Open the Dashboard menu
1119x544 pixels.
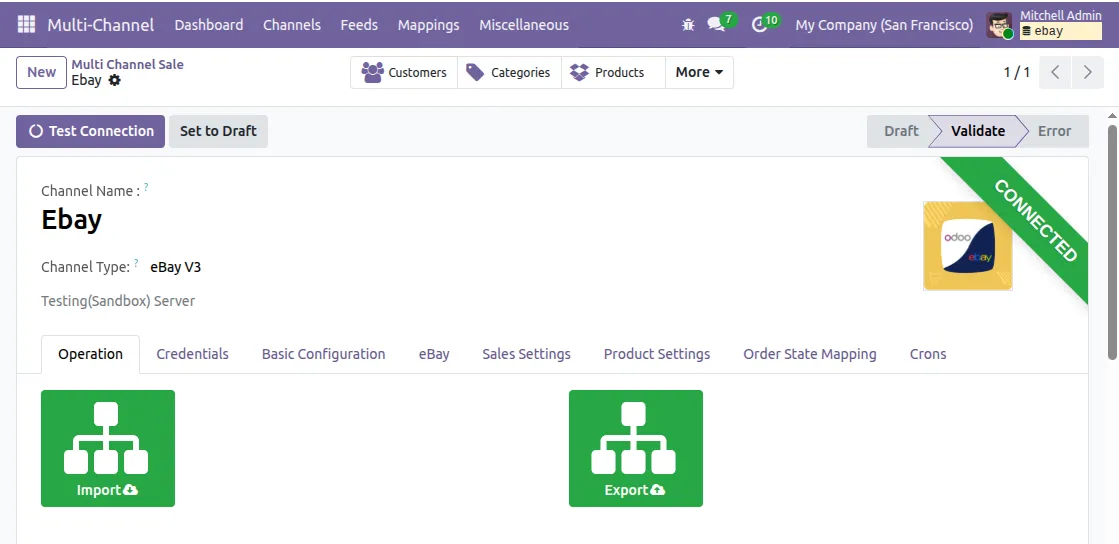(x=209, y=25)
